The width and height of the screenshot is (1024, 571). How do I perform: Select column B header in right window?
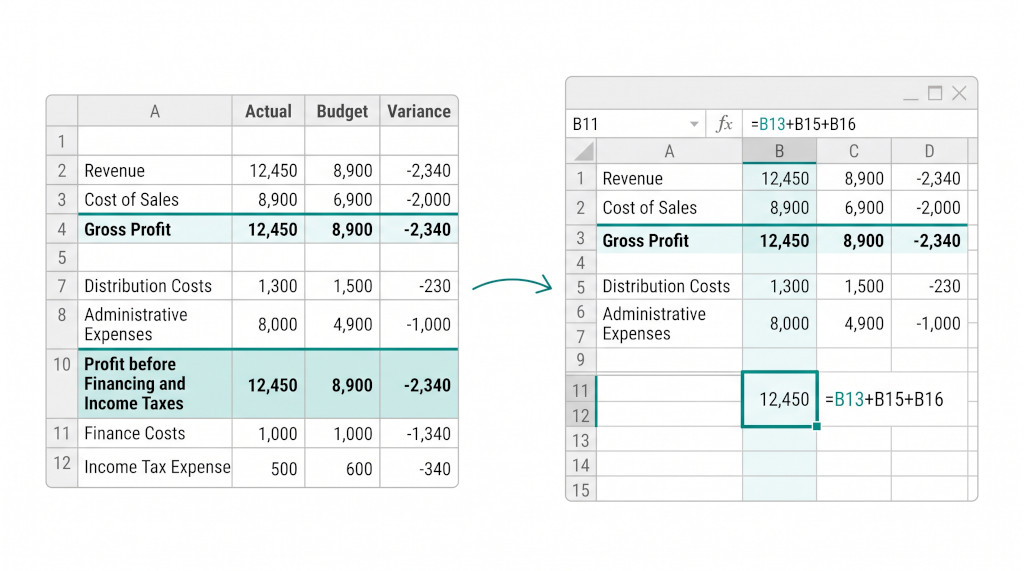tap(779, 152)
